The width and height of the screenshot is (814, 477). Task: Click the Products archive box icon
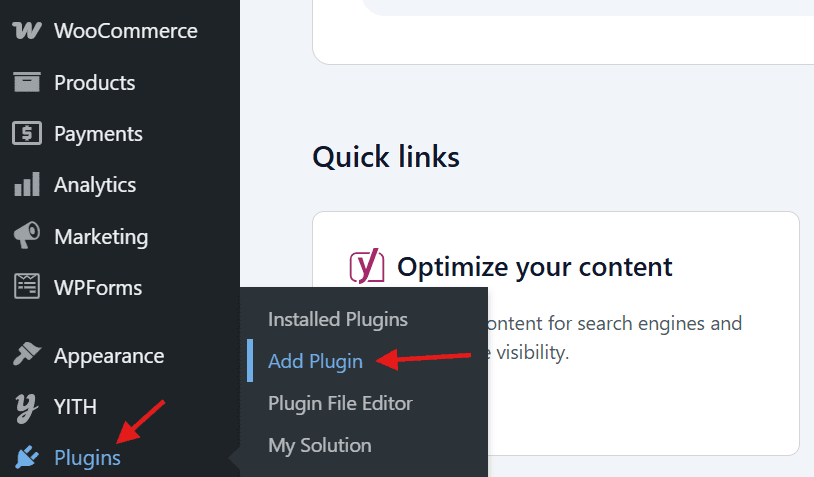(26, 83)
